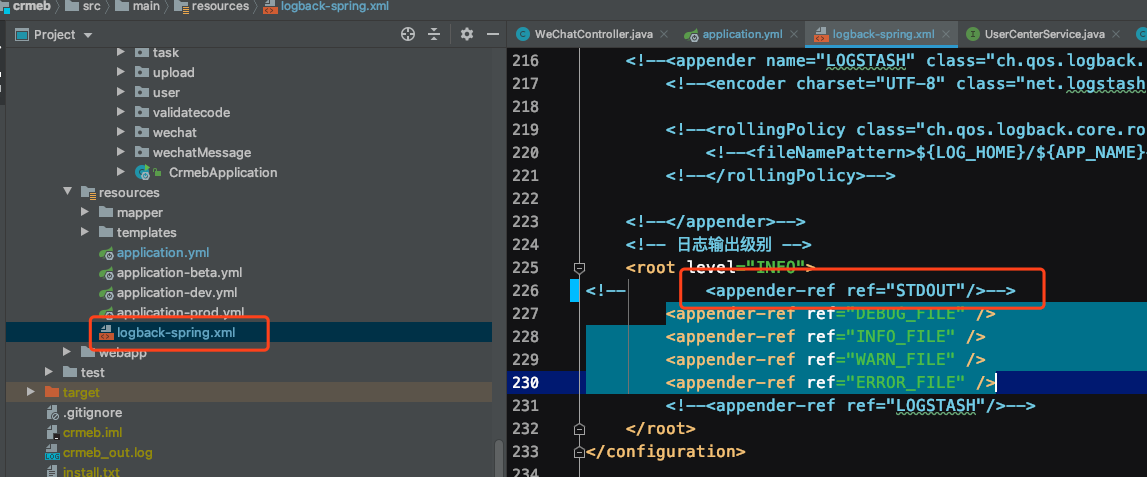Select CrmebApplication class in tree
This screenshot has height=477, width=1147.
pyautogui.click(x=223, y=173)
